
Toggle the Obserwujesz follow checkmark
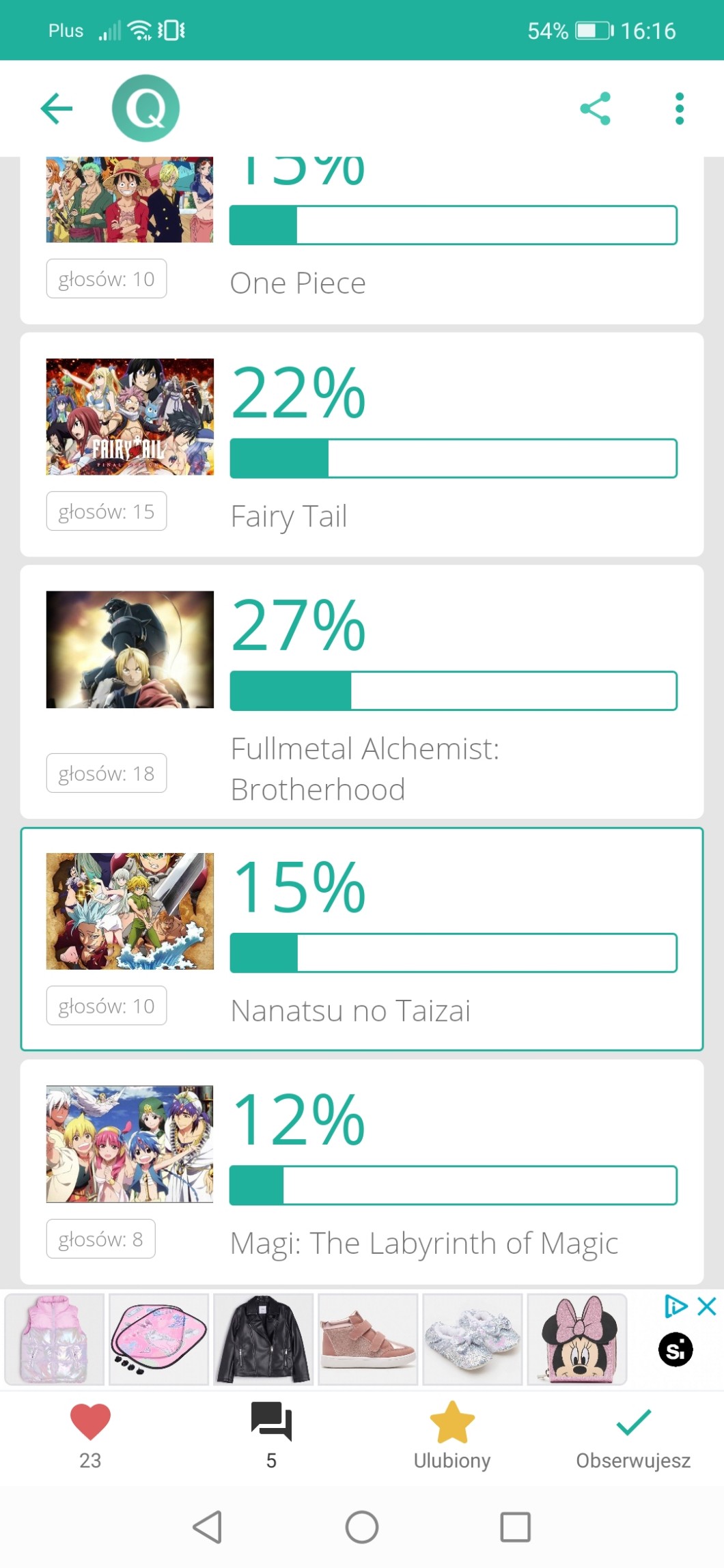pyautogui.click(x=633, y=1423)
